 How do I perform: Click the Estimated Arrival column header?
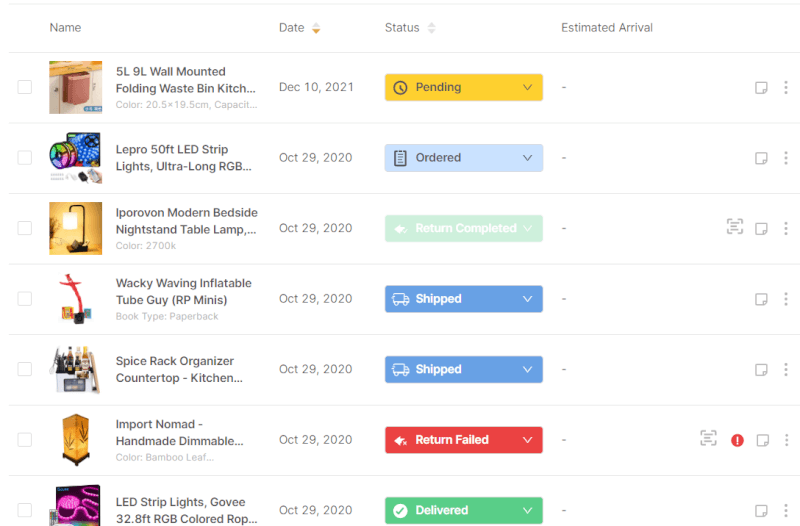607,28
